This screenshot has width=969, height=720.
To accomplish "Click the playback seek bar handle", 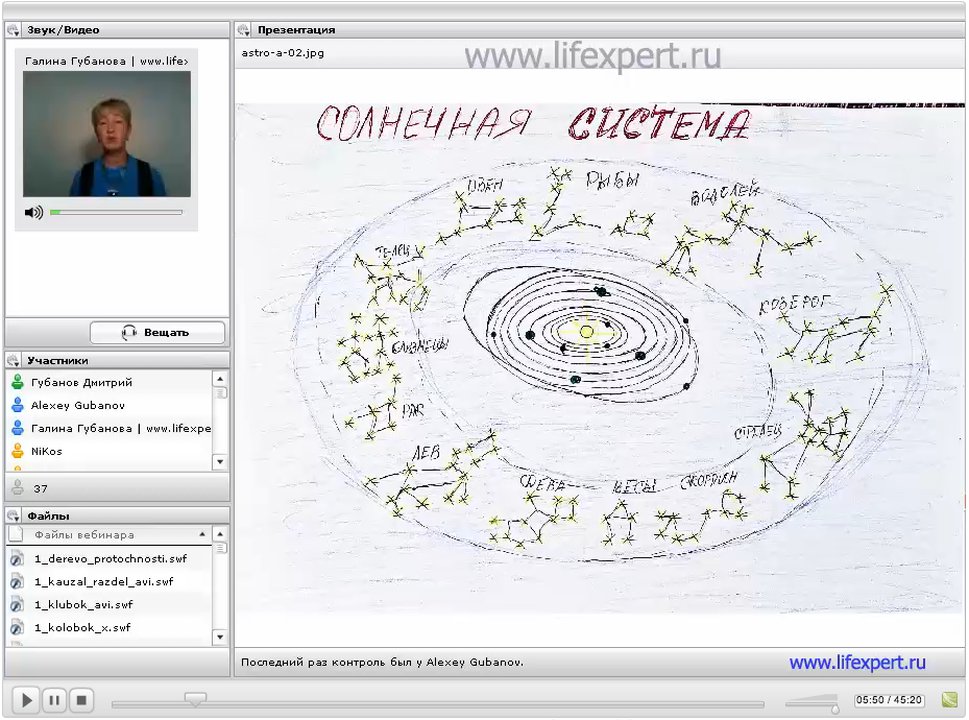I will (x=195, y=698).
